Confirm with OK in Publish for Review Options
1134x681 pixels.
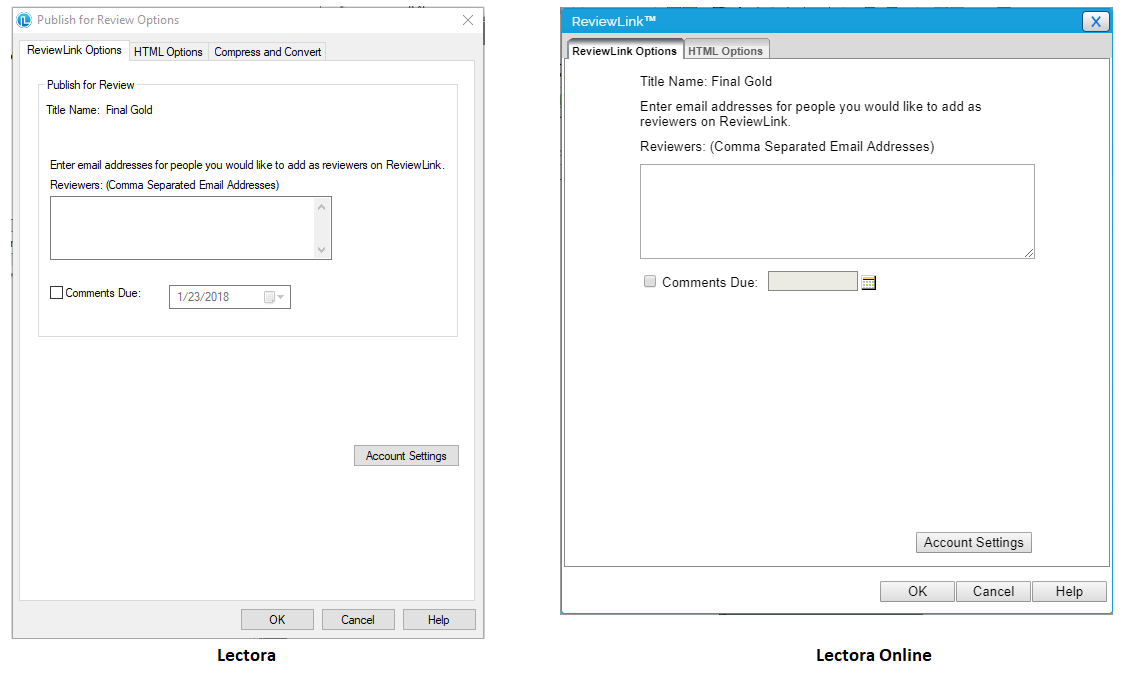click(277, 620)
